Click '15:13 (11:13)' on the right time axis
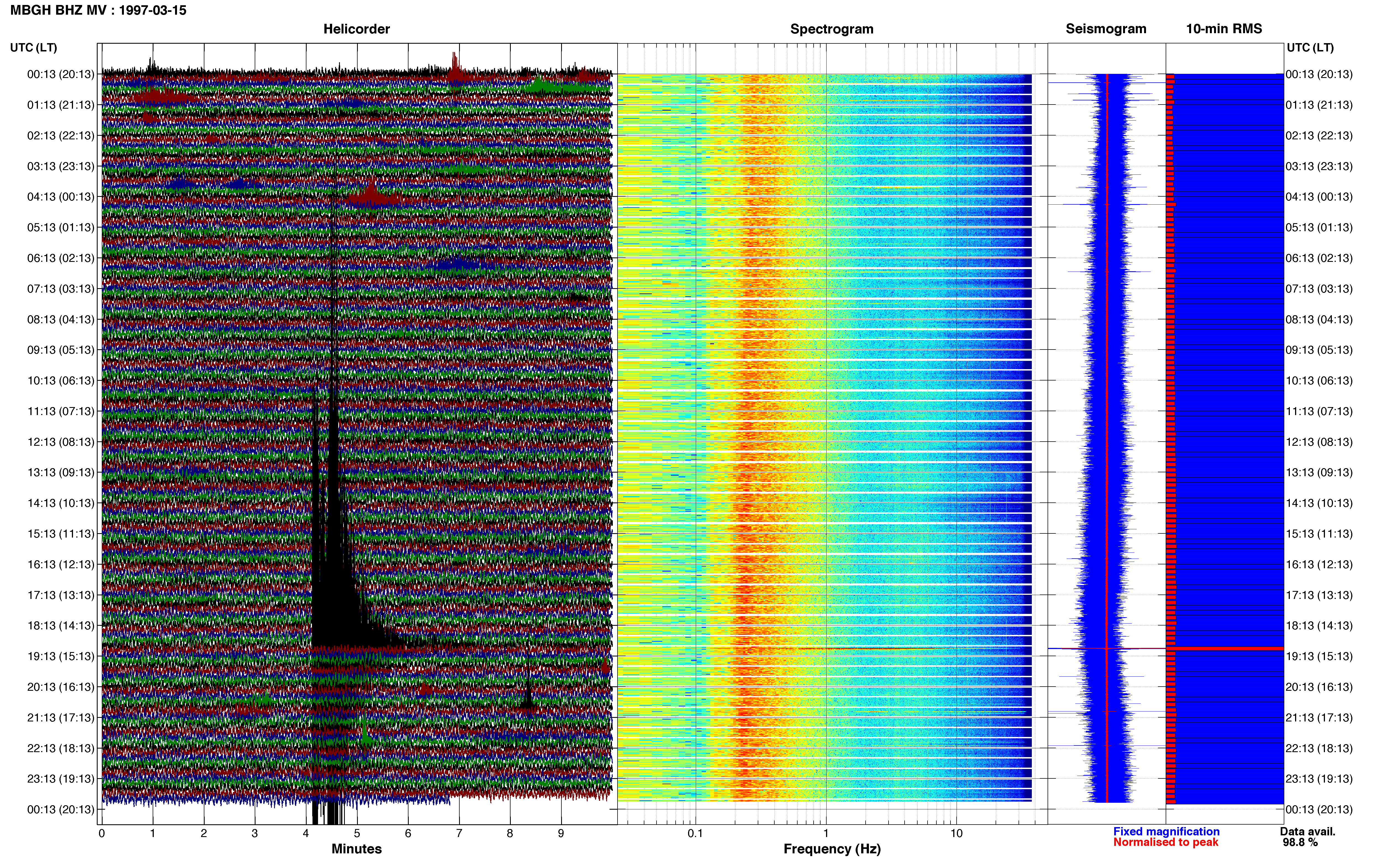This screenshot has height=868, width=1388. [1319, 534]
